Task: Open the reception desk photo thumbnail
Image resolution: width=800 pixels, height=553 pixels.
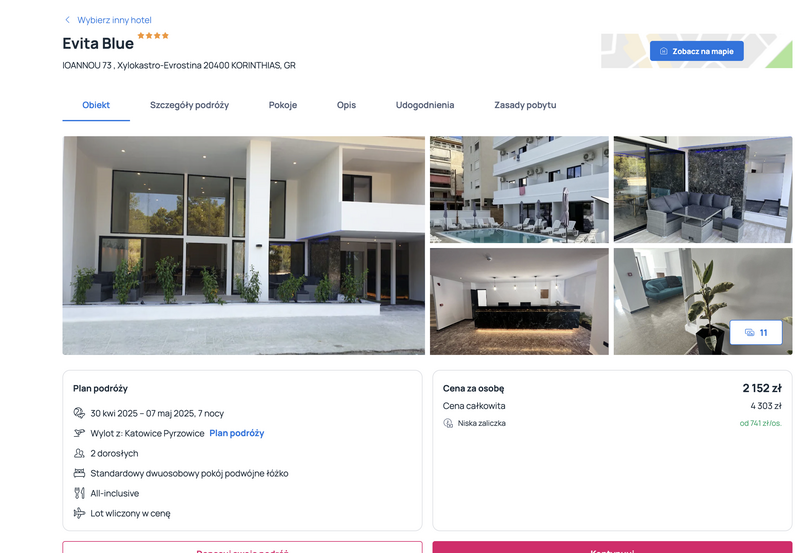Action: point(519,301)
